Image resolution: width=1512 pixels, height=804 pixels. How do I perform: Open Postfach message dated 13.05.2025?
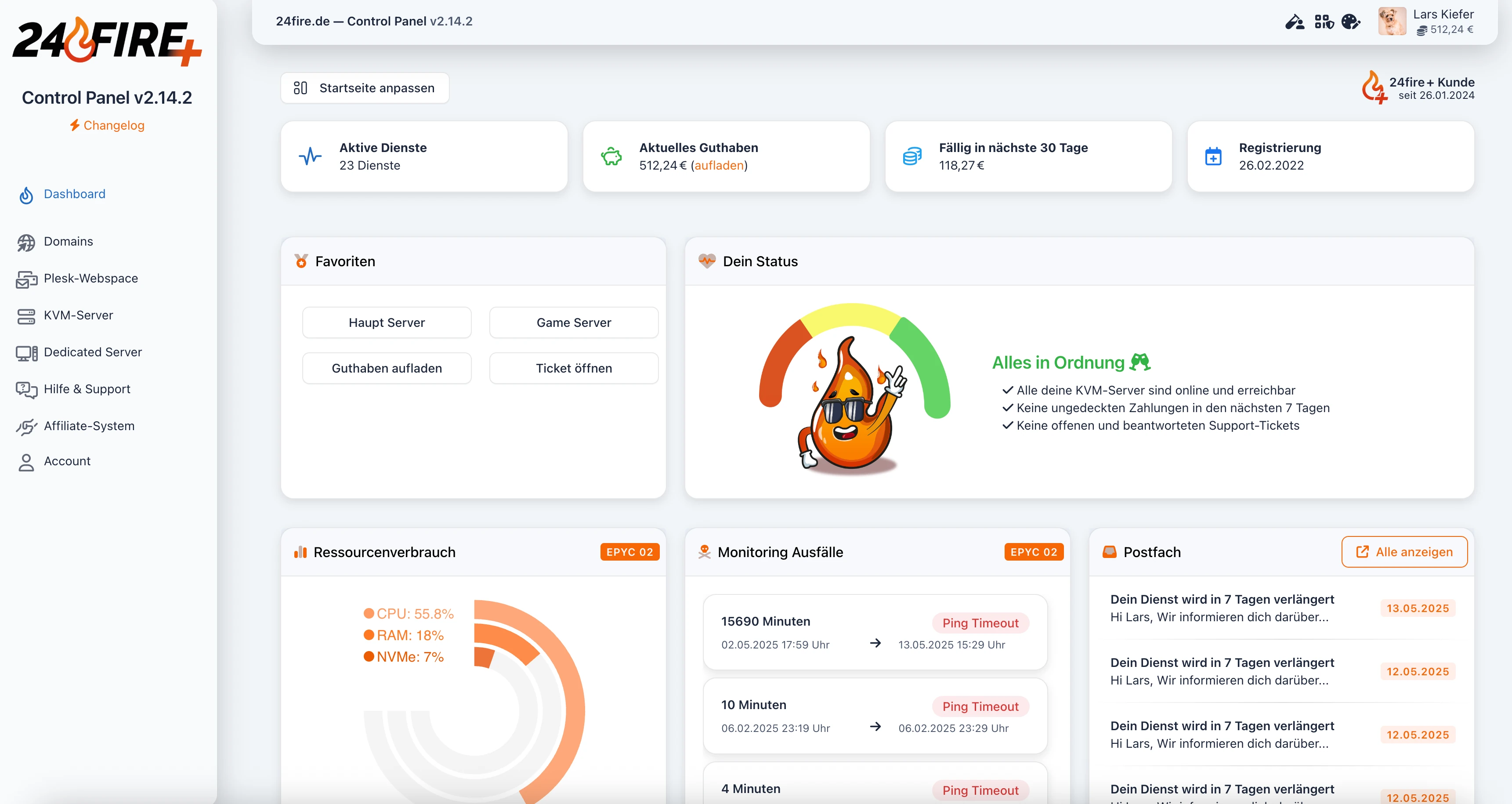coord(1282,608)
